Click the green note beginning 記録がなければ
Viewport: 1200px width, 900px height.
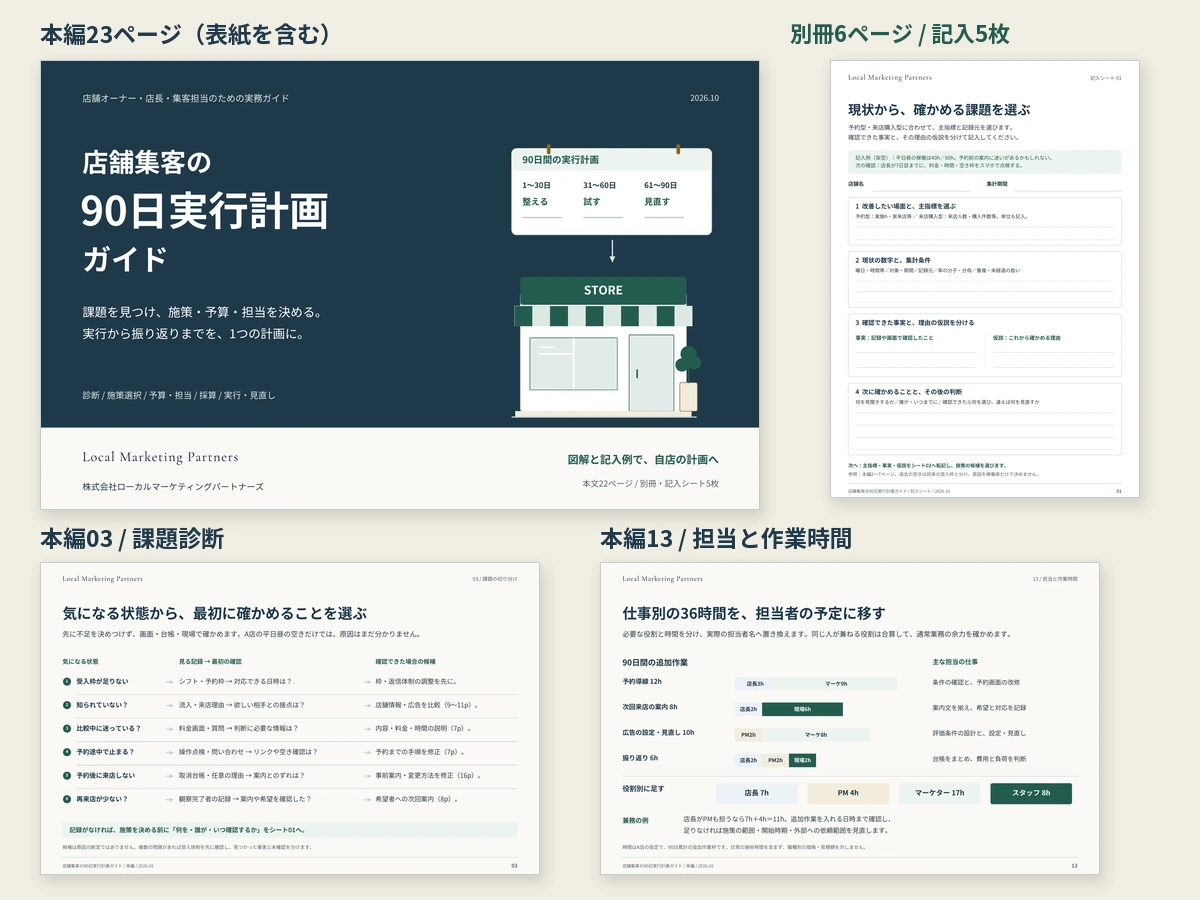[x=290, y=830]
